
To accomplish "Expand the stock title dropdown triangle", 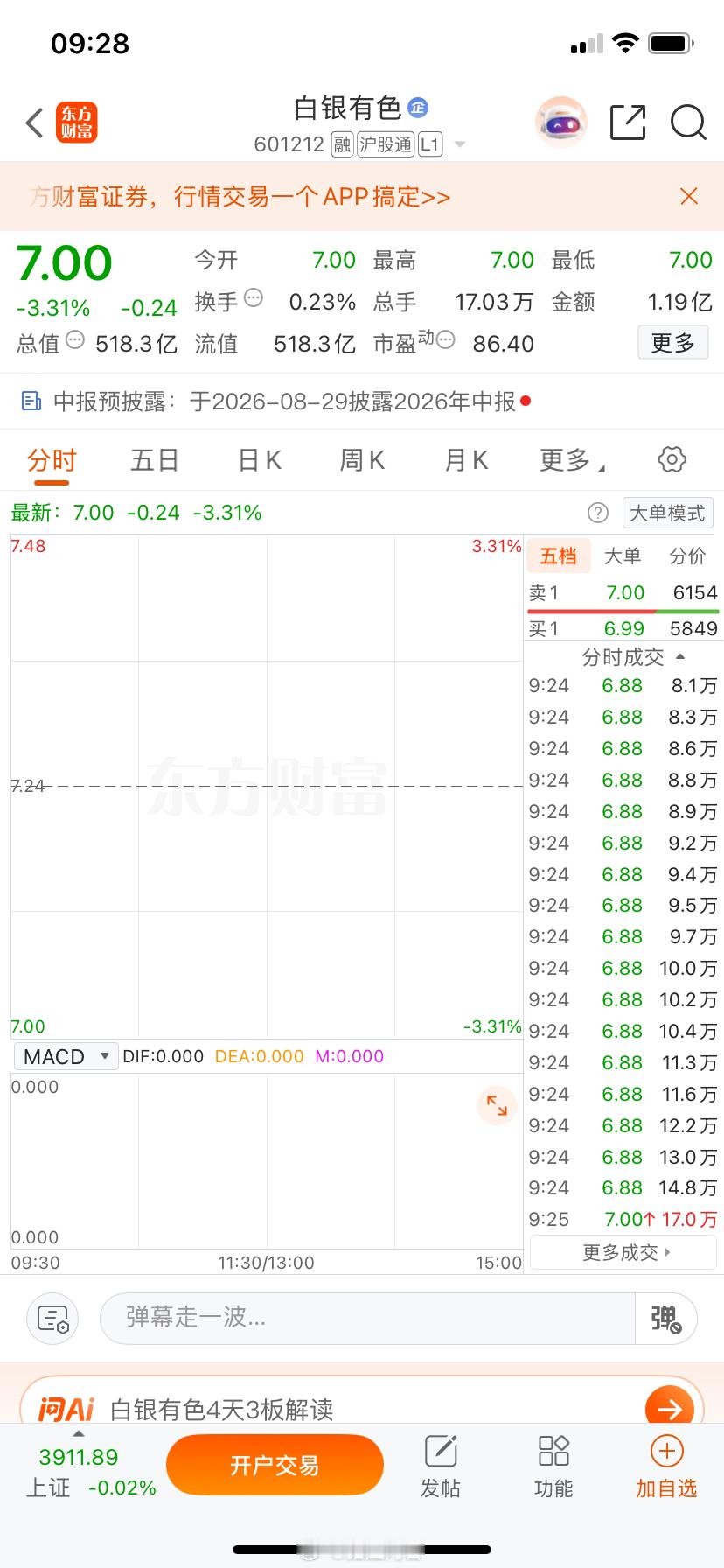I will 459,144.
